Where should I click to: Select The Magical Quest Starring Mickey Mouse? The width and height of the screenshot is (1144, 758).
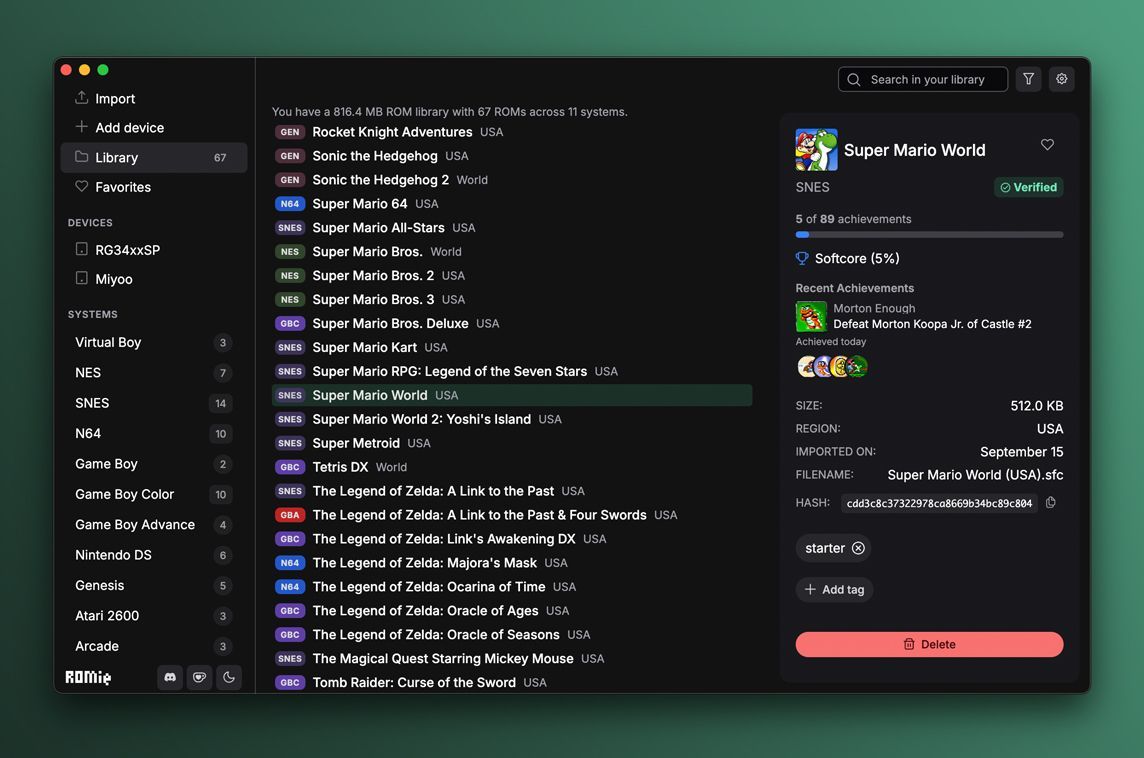(511, 659)
